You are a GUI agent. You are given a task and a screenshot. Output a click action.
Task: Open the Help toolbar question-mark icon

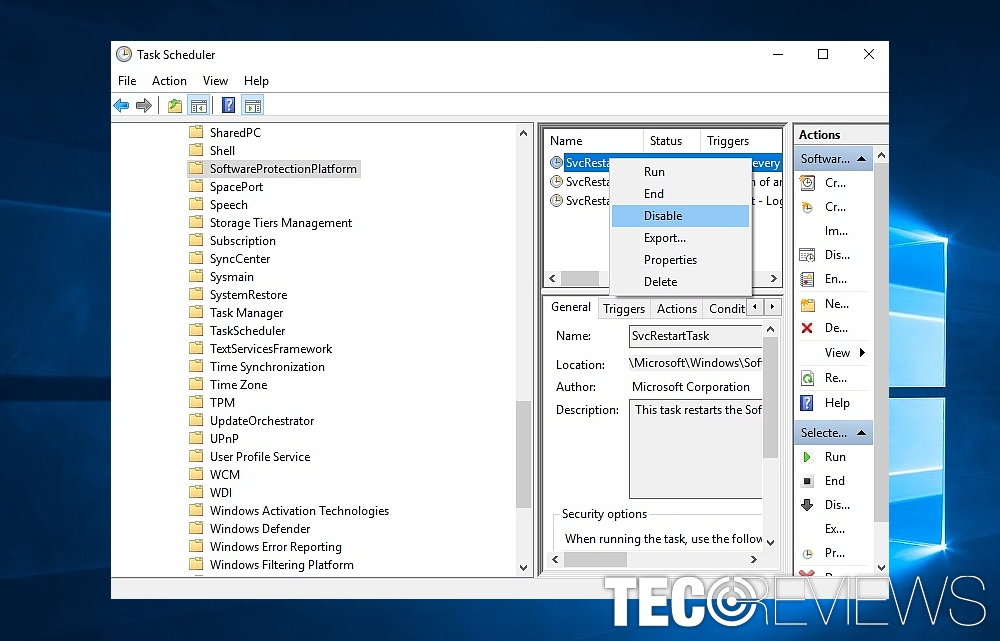[x=228, y=105]
